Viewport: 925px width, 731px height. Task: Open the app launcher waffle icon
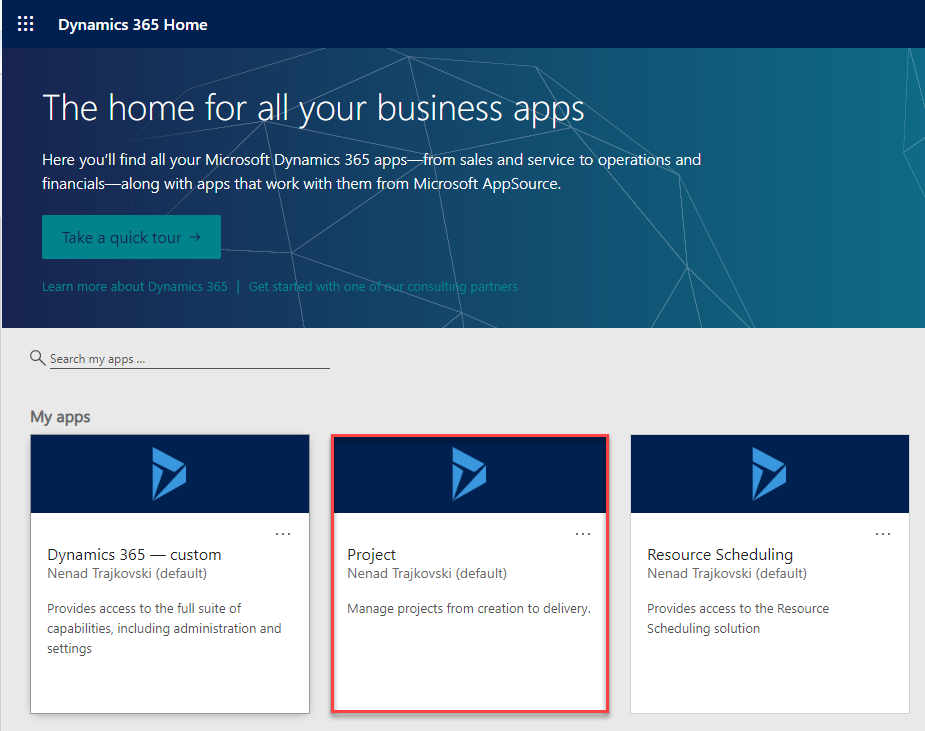point(26,24)
